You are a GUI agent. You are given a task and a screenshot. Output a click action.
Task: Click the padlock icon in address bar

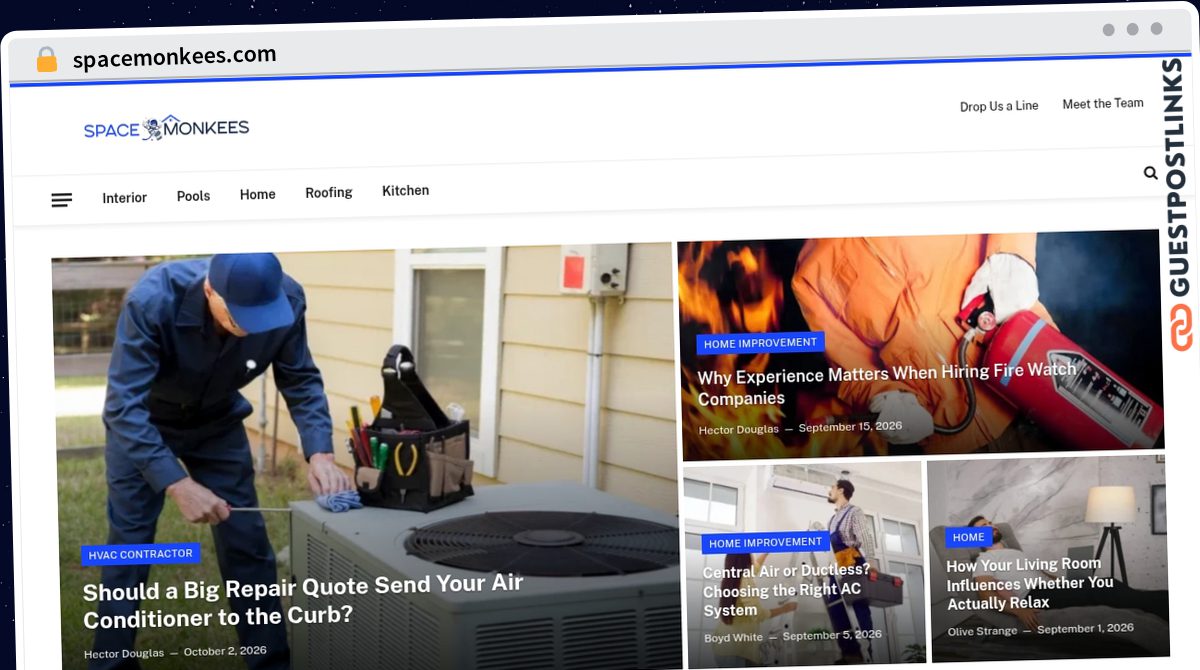tap(47, 59)
